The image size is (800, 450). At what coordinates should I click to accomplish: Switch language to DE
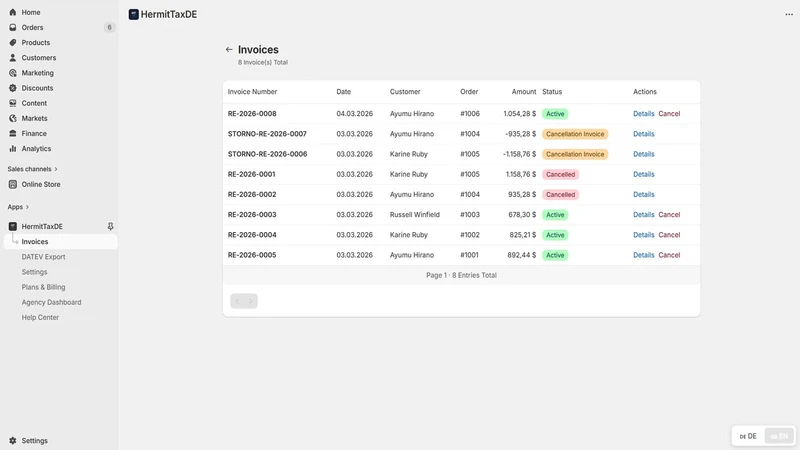tap(748, 436)
